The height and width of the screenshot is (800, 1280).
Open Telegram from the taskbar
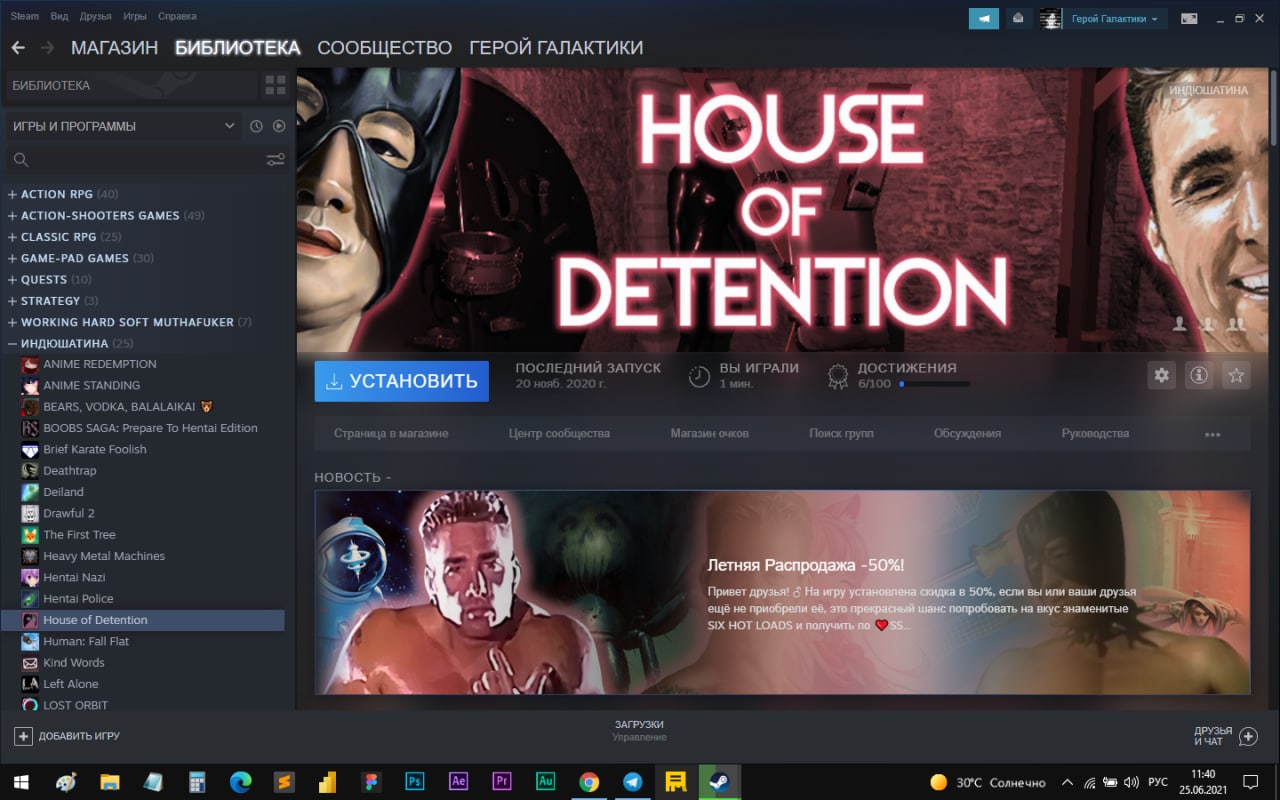point(632,781)
